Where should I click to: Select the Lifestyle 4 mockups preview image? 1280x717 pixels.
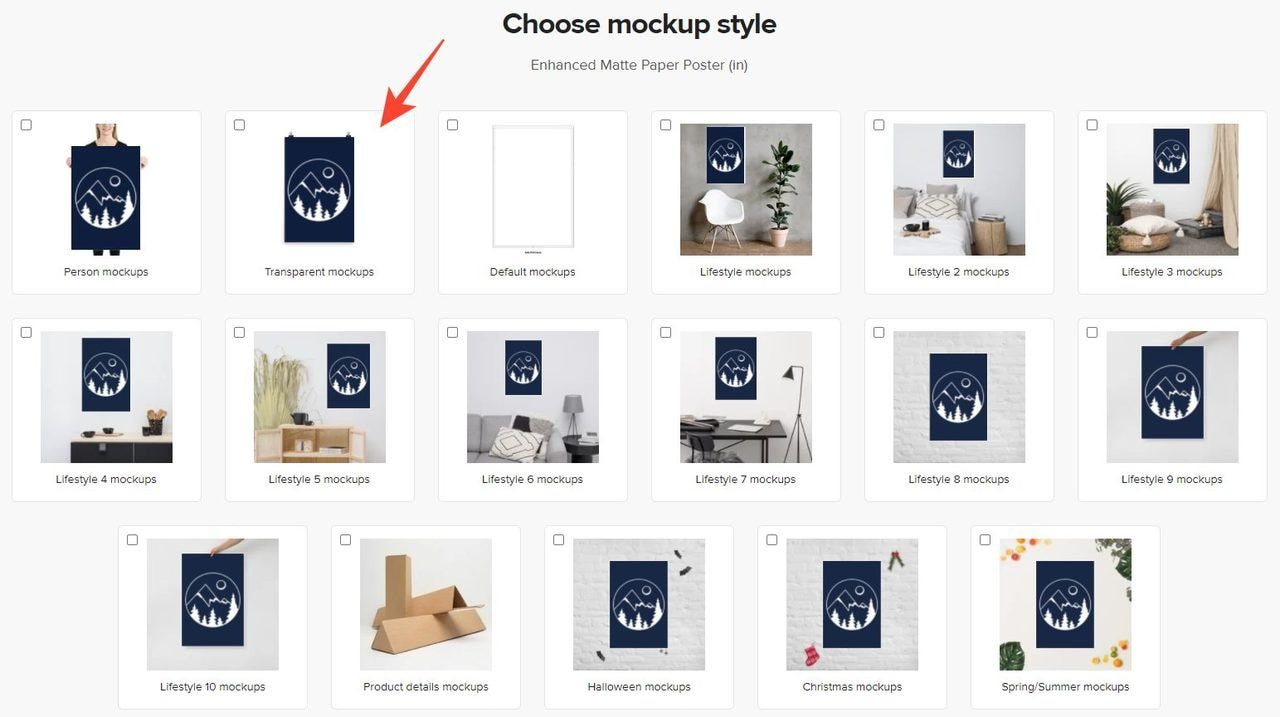click(106, 397)
